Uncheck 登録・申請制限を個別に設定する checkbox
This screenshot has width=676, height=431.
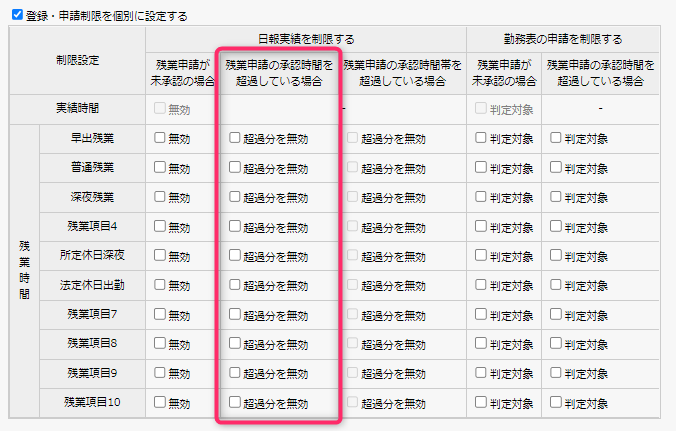[x=17, y=15]
